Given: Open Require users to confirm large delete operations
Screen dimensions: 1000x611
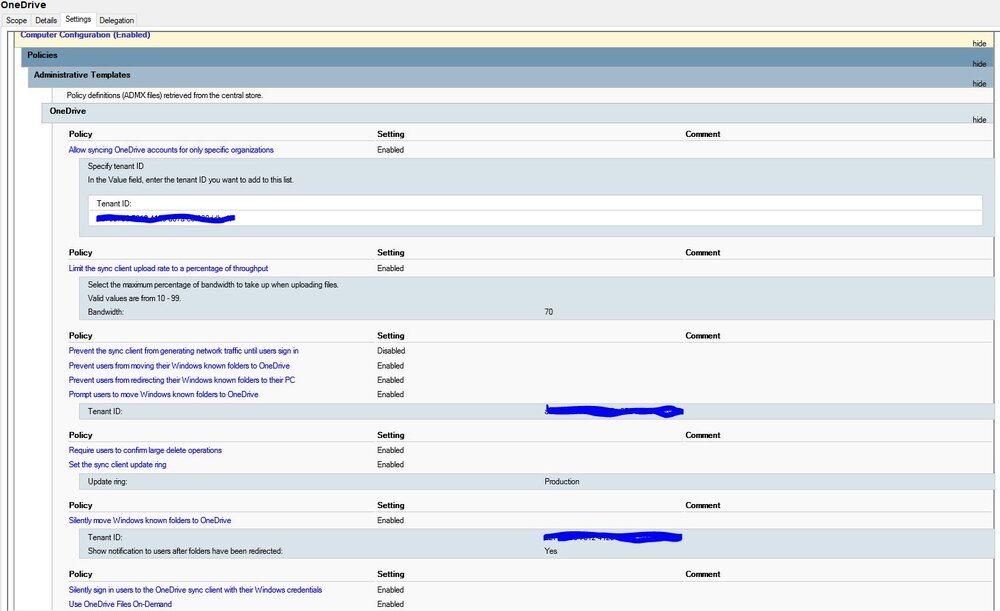Looking at the screenshot, I should [145, 450].
